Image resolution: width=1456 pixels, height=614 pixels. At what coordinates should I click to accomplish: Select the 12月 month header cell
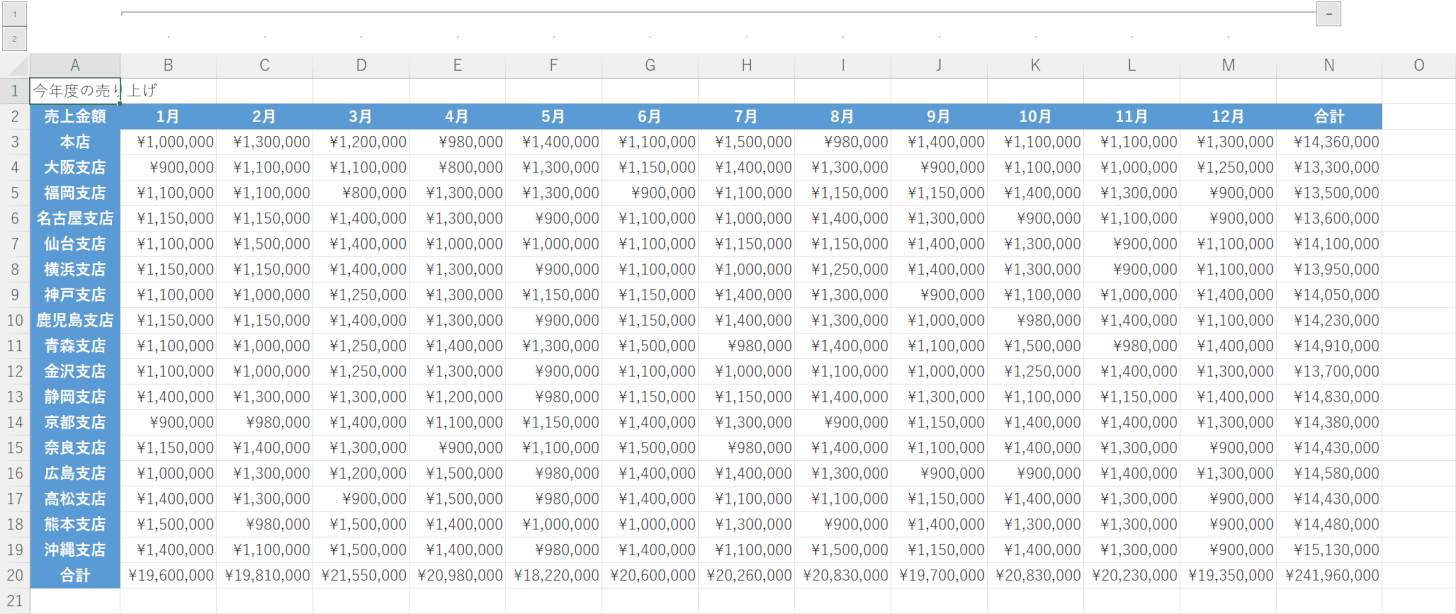point(1228,116)
